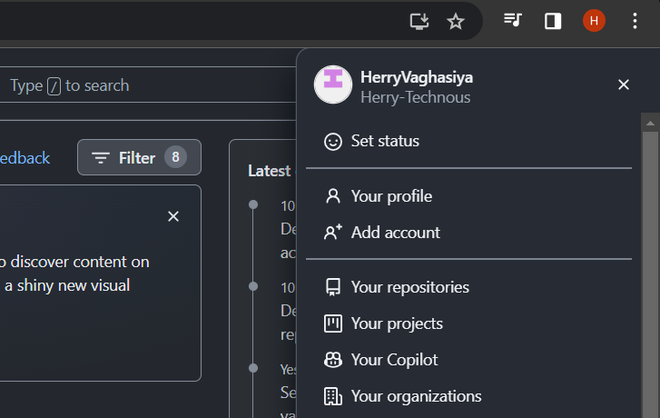660x418 pixels.
Task: Click the Chrome profile avatar H
Action: tap(594, 21)
